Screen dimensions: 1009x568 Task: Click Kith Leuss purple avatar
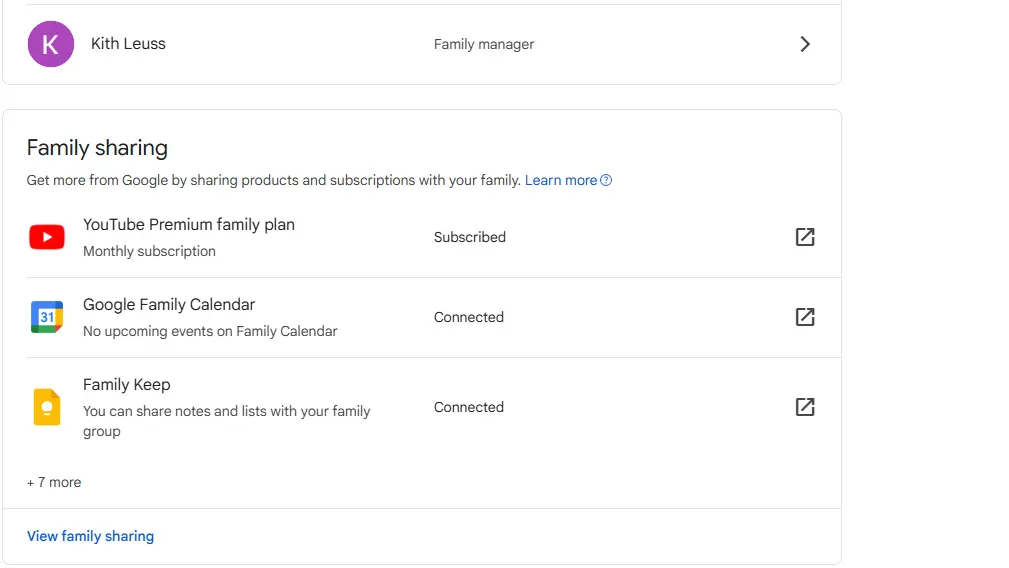(x=51, y=44)
